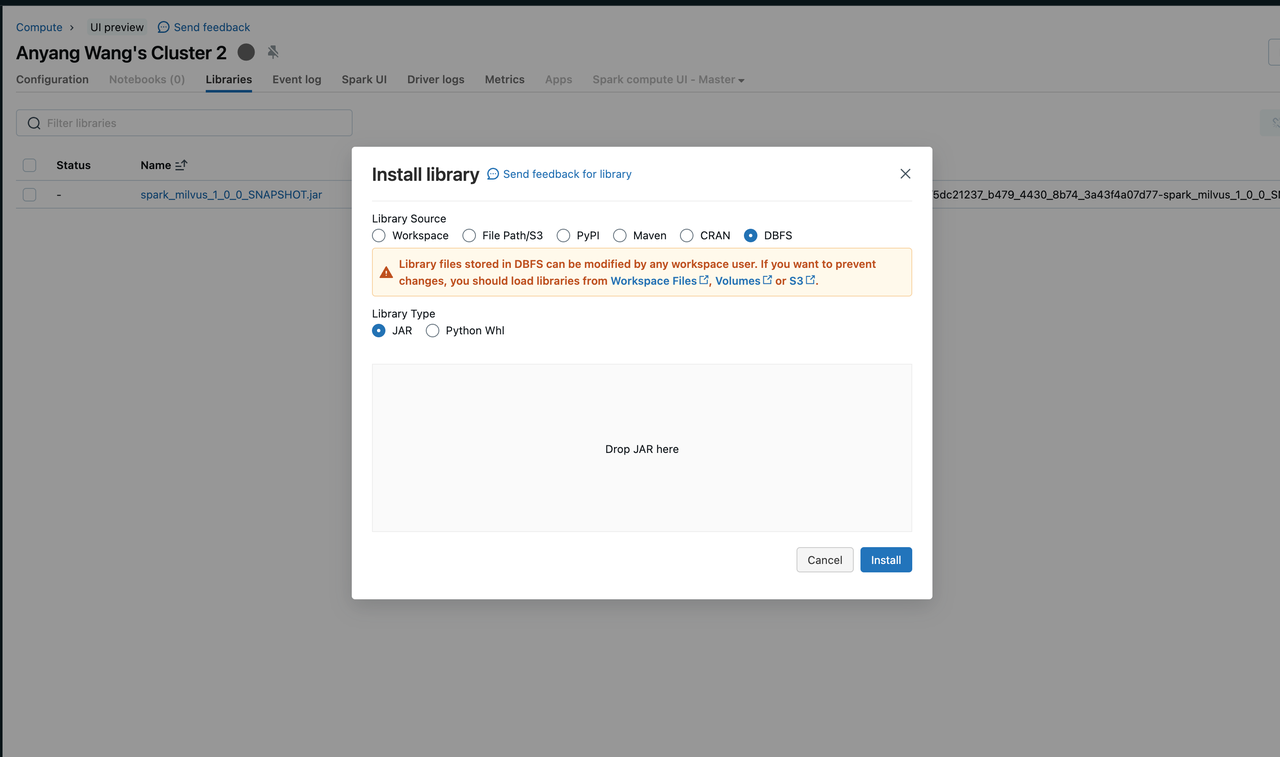Open the Spark compute UI - Master dropdown
This screenshot has height=757, width=1280.
click(x=667, y=79)
